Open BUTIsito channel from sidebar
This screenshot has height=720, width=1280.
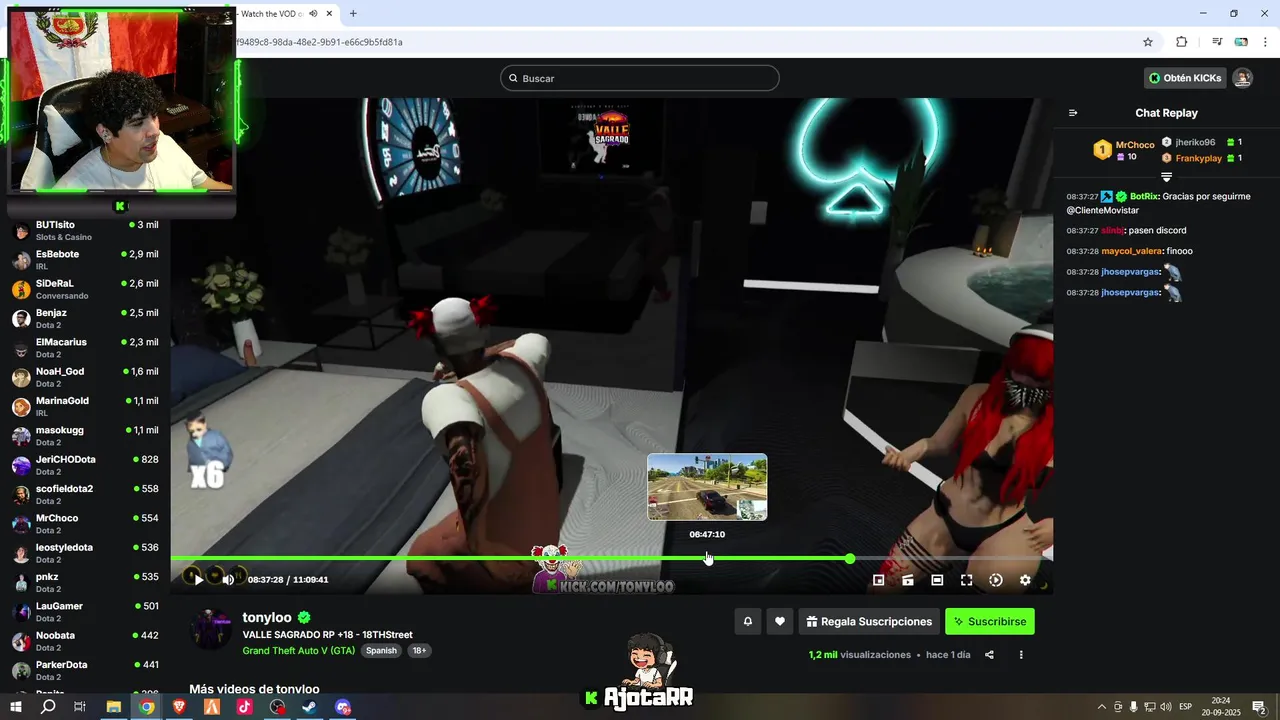coord(85,231)
